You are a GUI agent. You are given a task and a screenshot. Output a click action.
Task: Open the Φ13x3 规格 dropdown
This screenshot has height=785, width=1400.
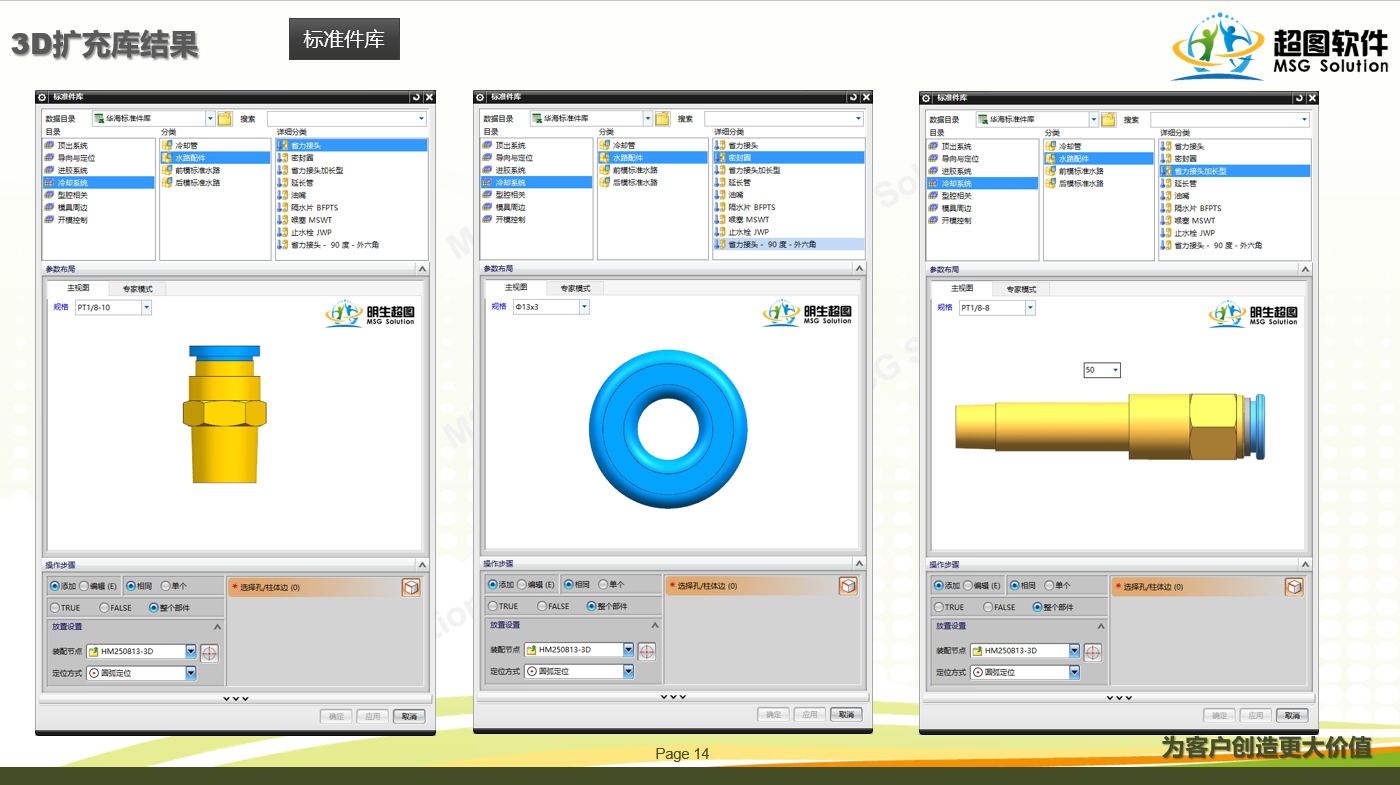pos(584,307)
